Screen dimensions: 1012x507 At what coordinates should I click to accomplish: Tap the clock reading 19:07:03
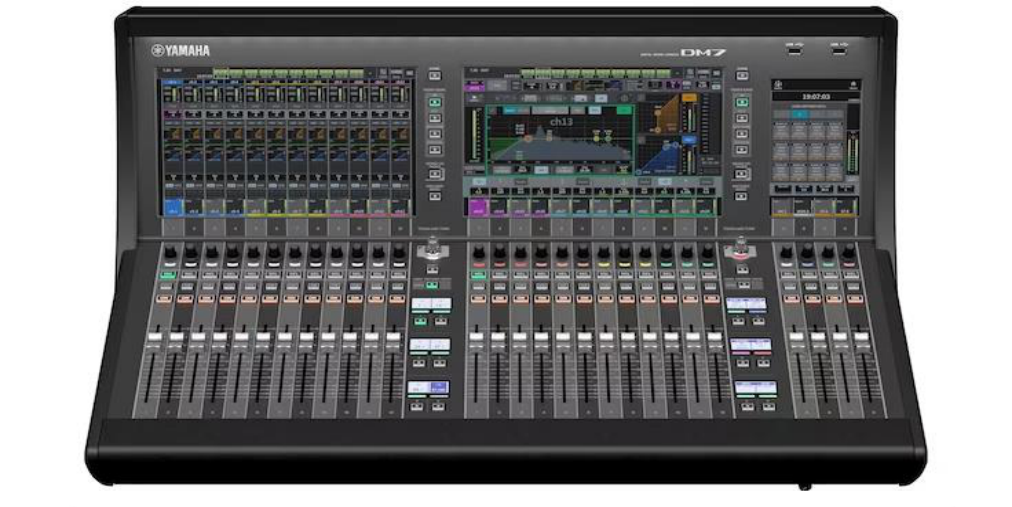point(816,96)
